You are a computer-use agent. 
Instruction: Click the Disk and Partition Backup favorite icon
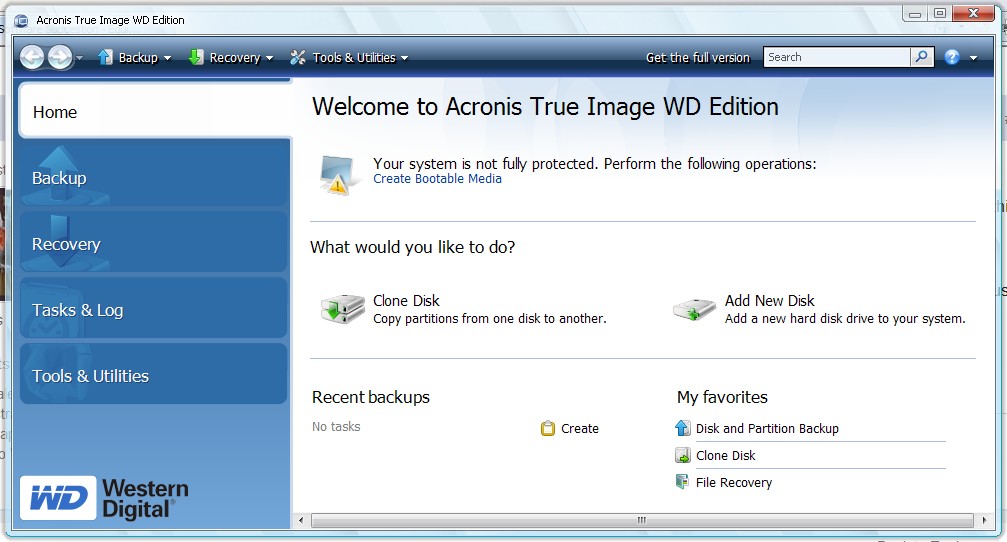pyautogui.click(x=682, y=428)
